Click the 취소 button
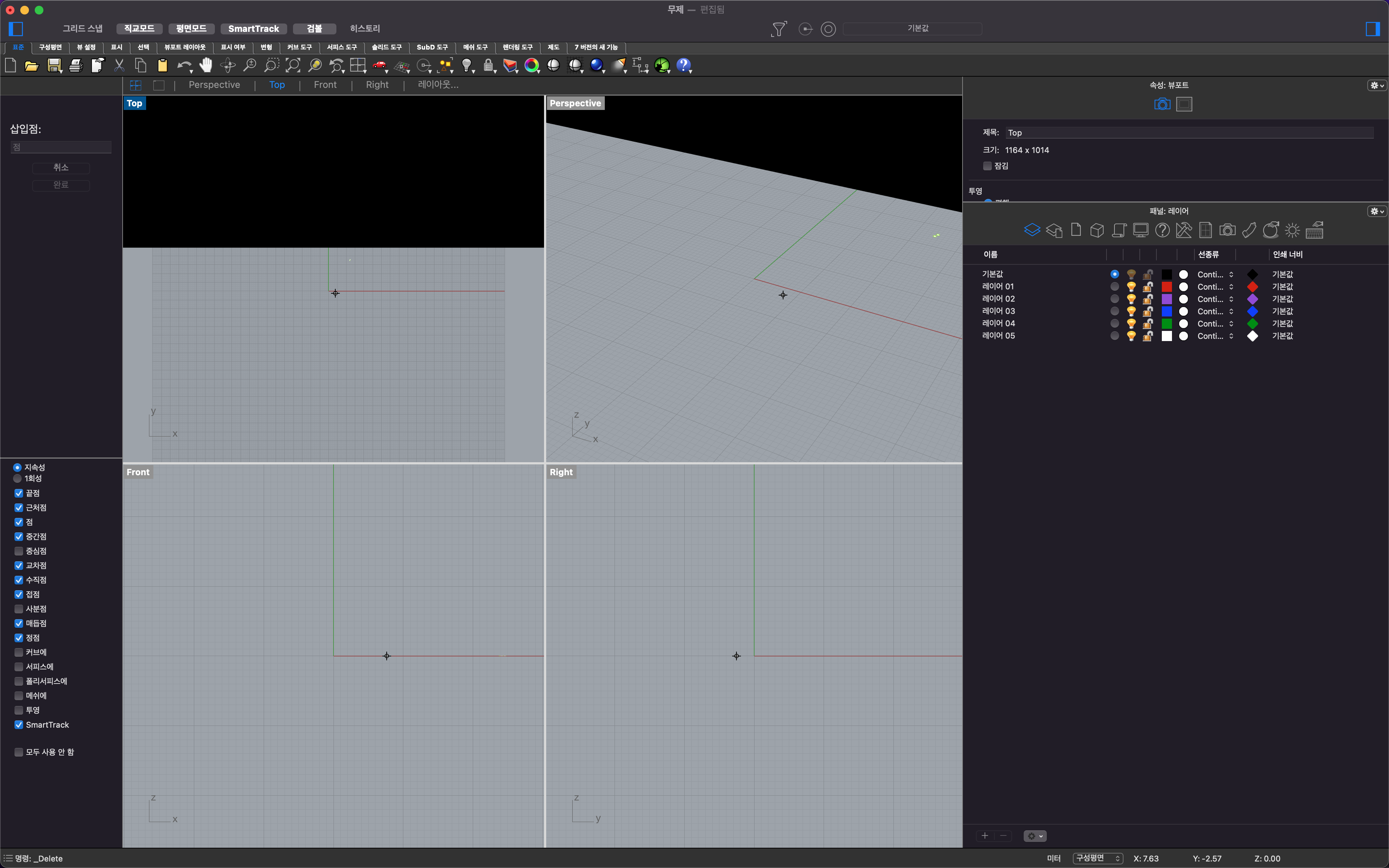This screenshot has height=868, width=1389. (61, 167)
